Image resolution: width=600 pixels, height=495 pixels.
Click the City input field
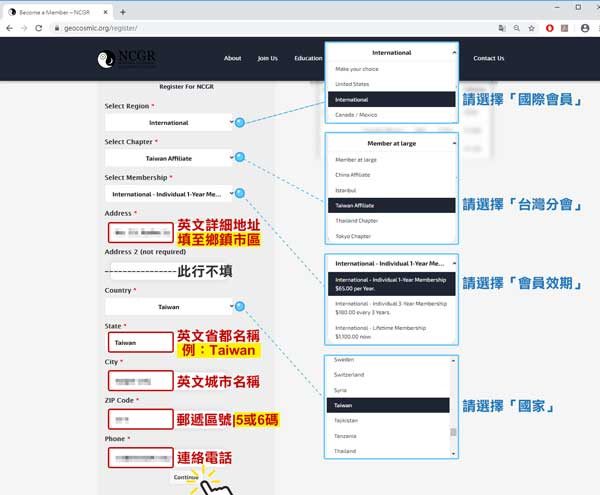point(141,381)
